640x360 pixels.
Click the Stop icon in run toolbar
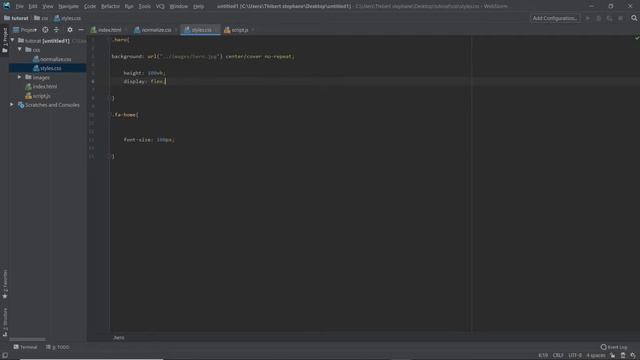click(x=620, y=18)
